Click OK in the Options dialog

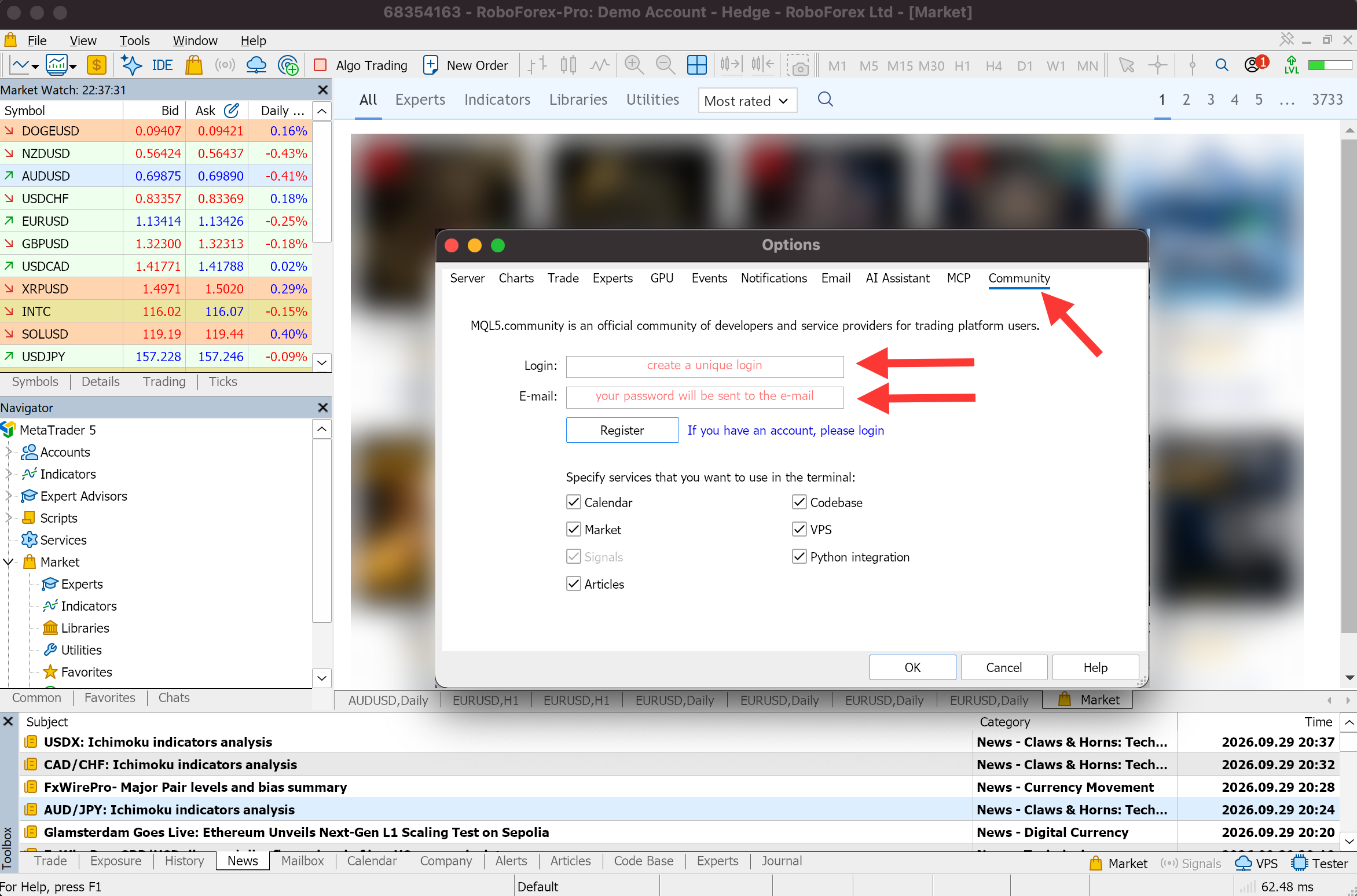click(x=912, y=667)
